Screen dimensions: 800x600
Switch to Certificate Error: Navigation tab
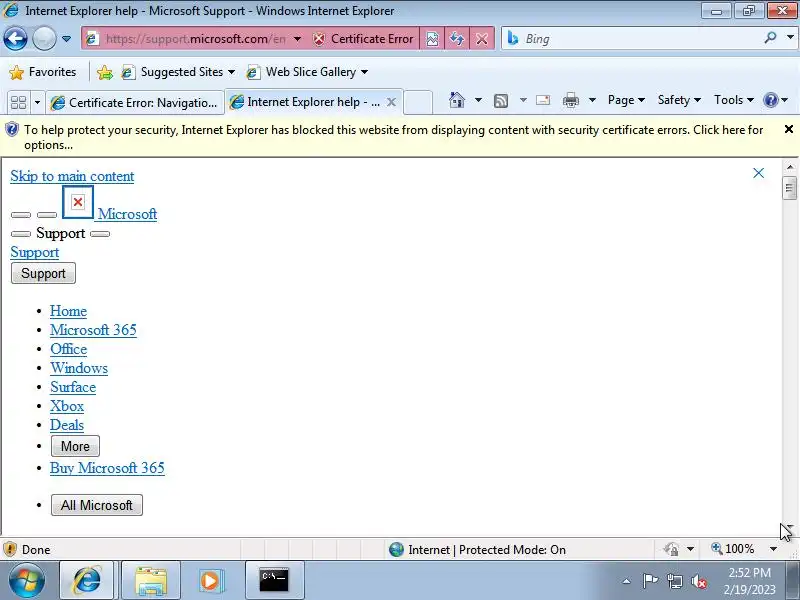(x=135, y=103)
